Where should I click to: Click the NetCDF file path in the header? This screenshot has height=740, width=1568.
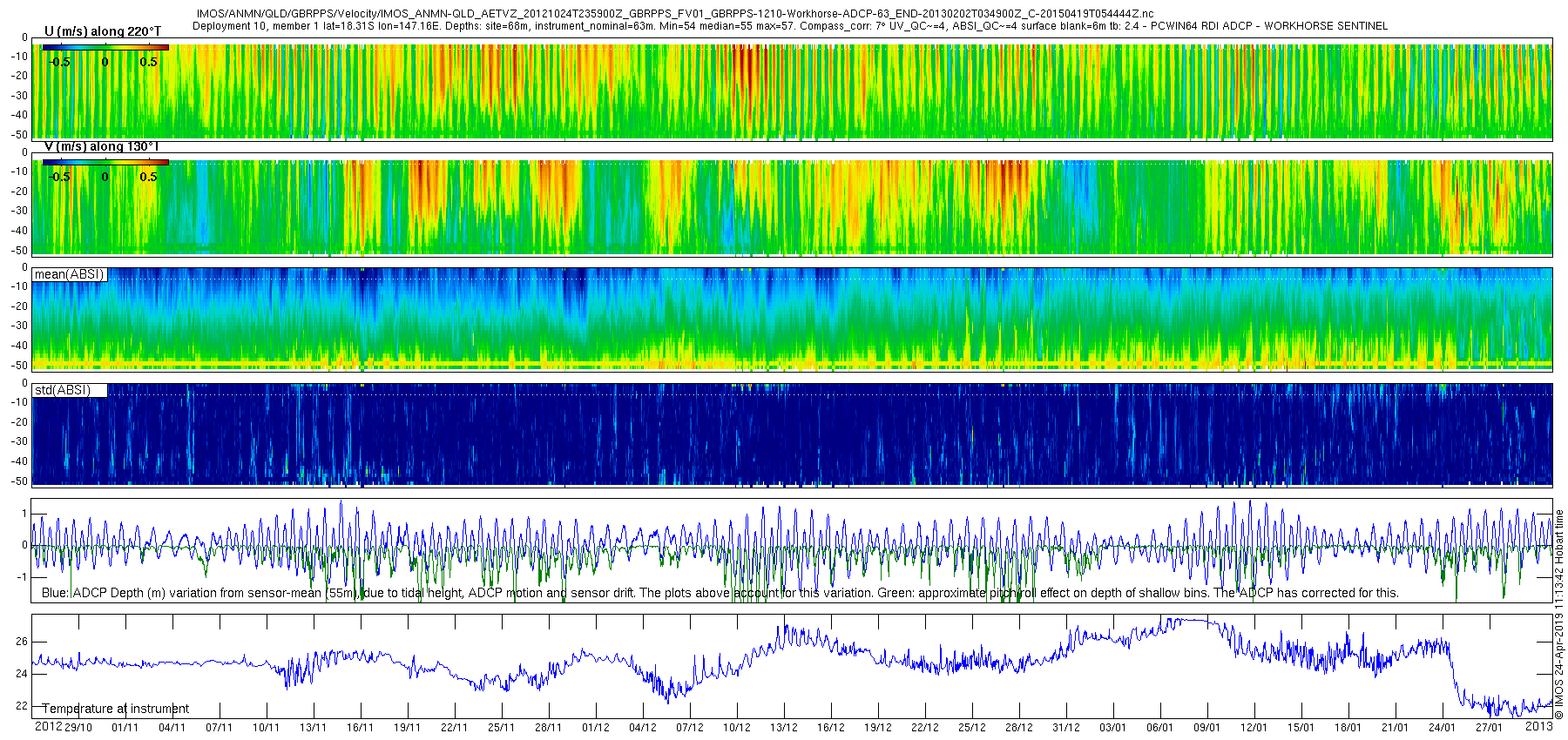click(675, 14)
